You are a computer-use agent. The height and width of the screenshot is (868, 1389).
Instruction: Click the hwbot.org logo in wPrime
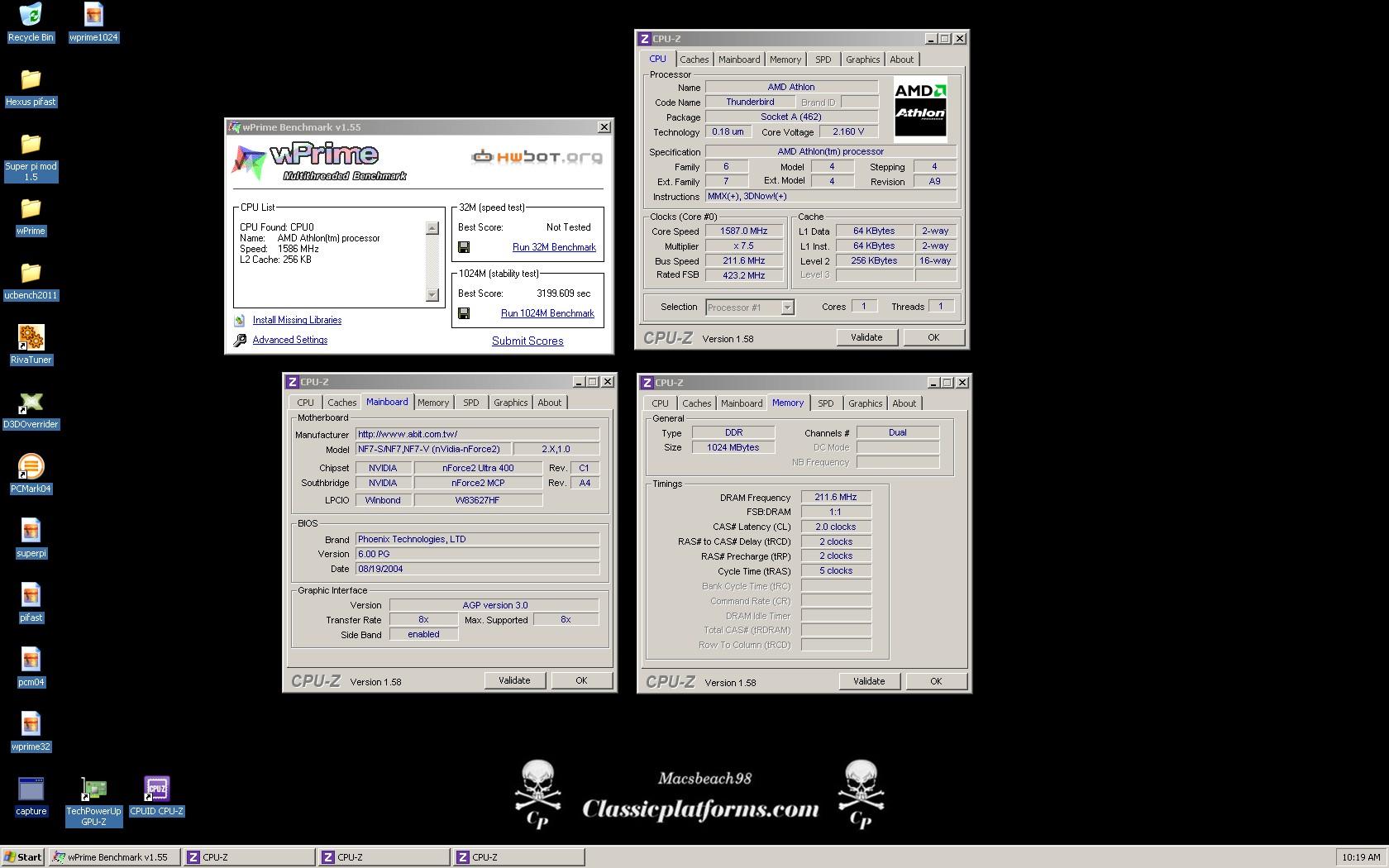[x=537, y=156]
